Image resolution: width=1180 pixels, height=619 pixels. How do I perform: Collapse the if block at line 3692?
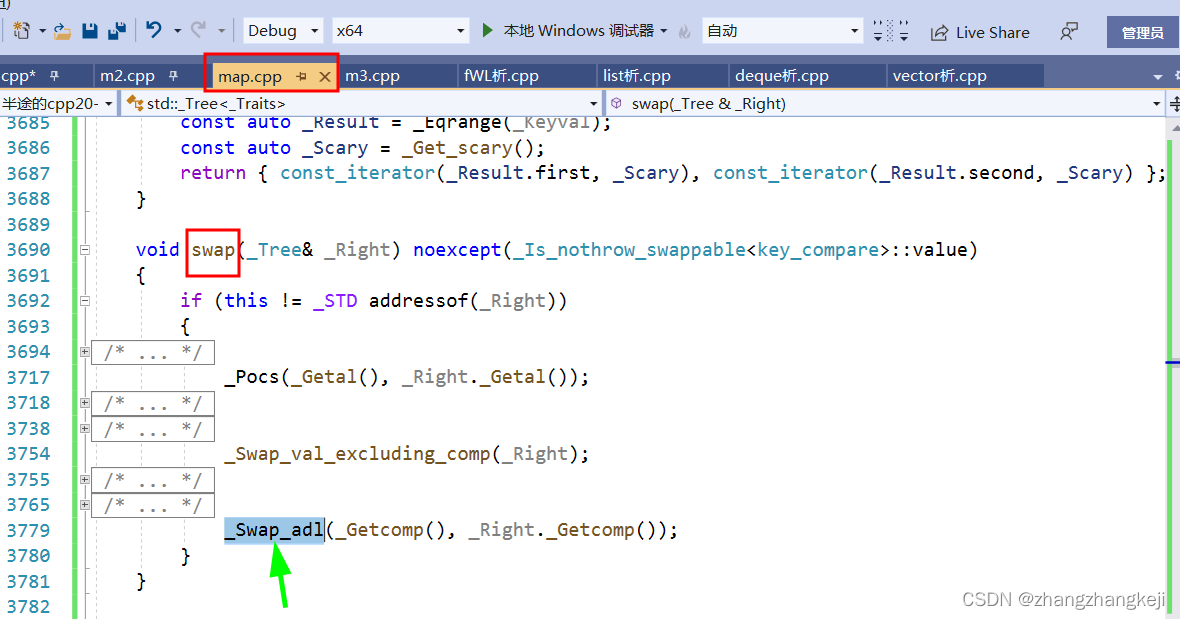coord(85,301)
